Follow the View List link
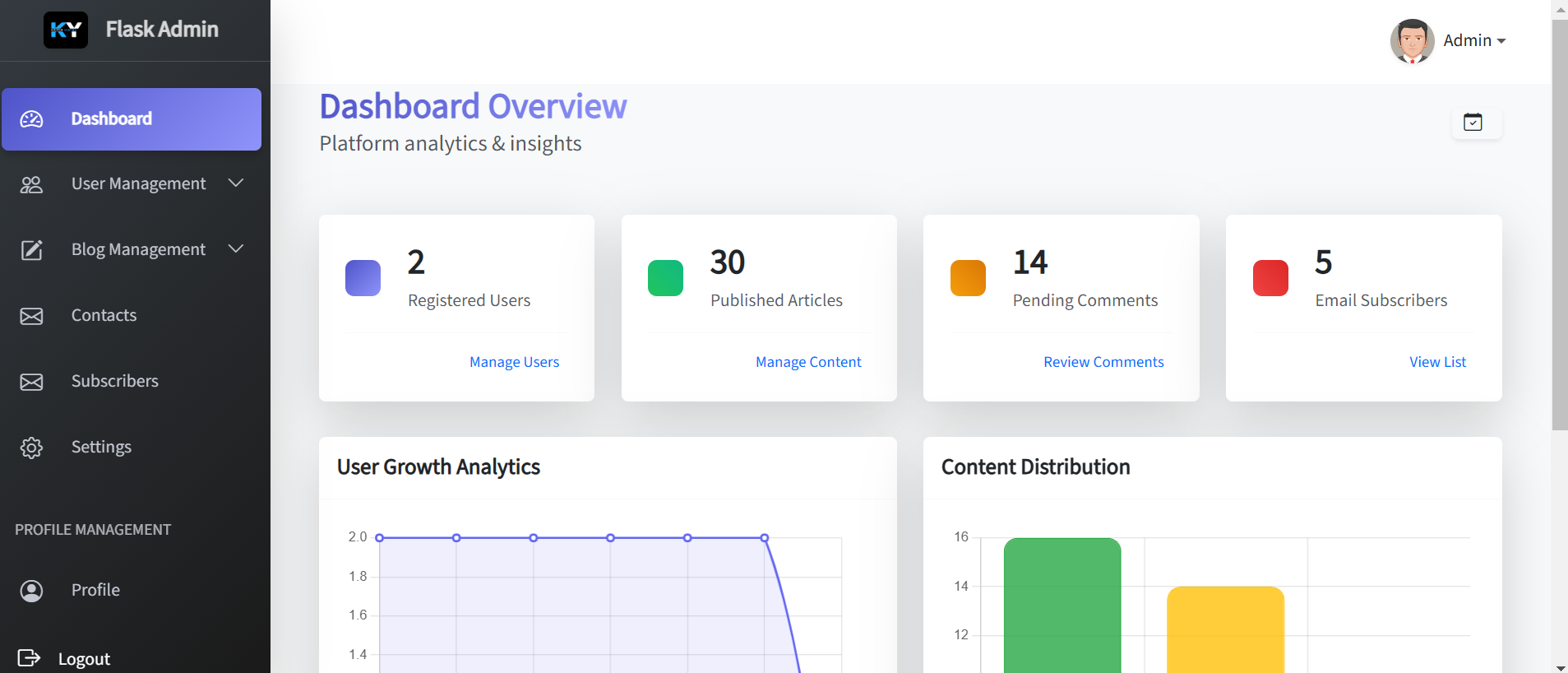Screen dimensions: 1568x673 [1437, 362]
